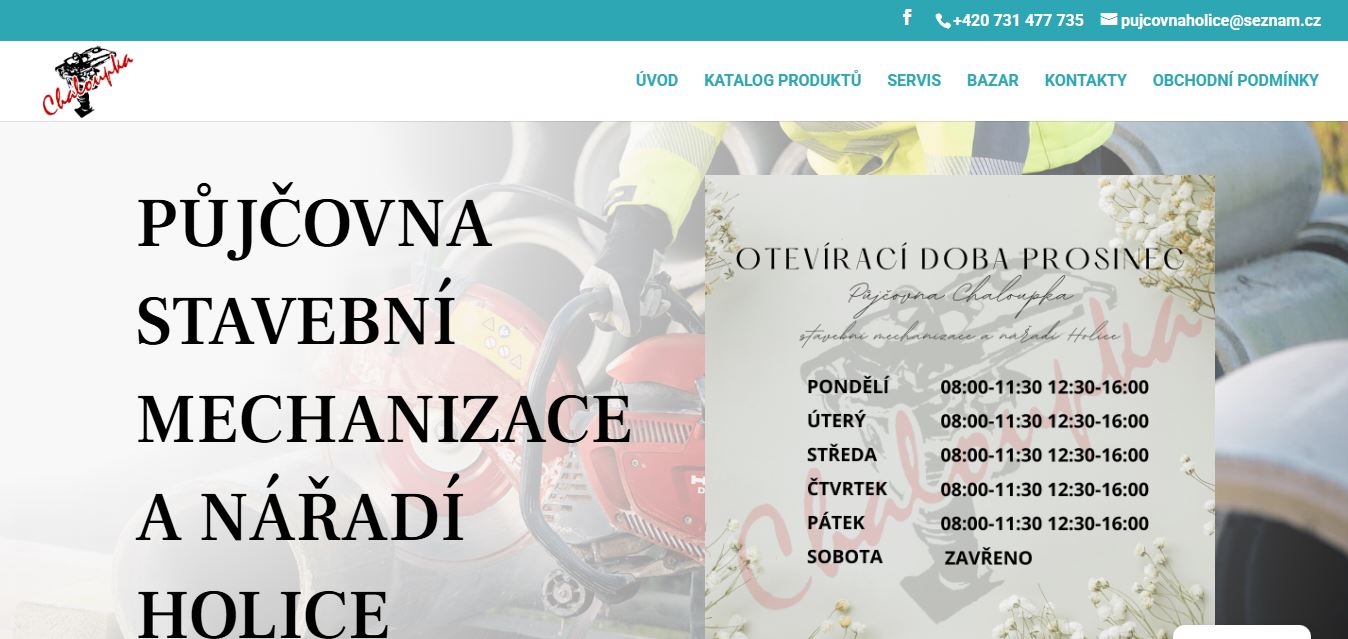The image size is (1348, 639).
Task: Open KATALOG PRODUKTŮ menu item
Action: (782, 81)
